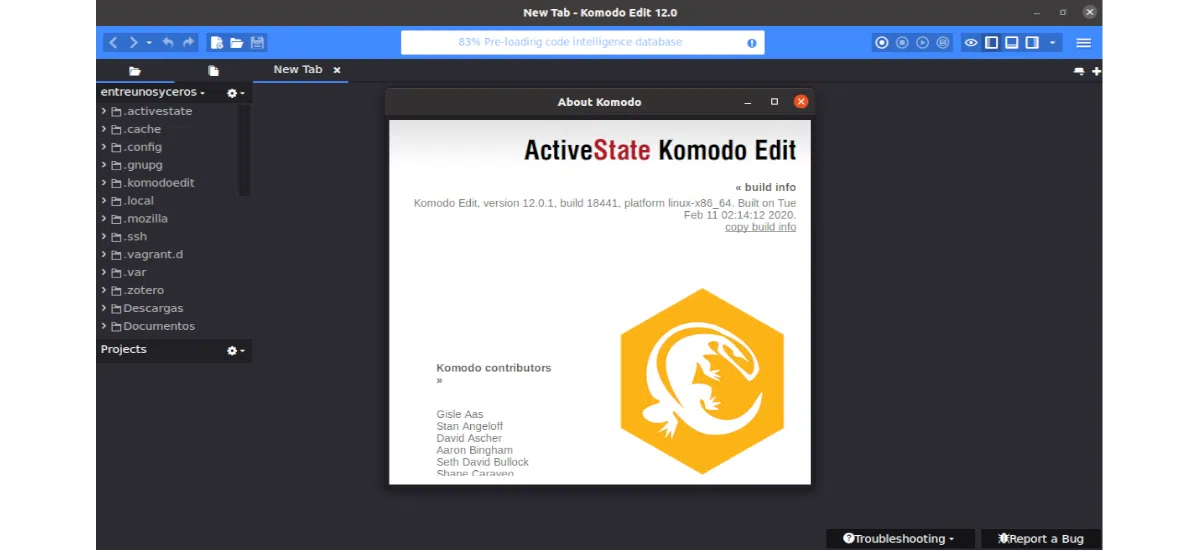
Task: Toggle focus mode with the eye icon
Action: click(x=971, y=43)
